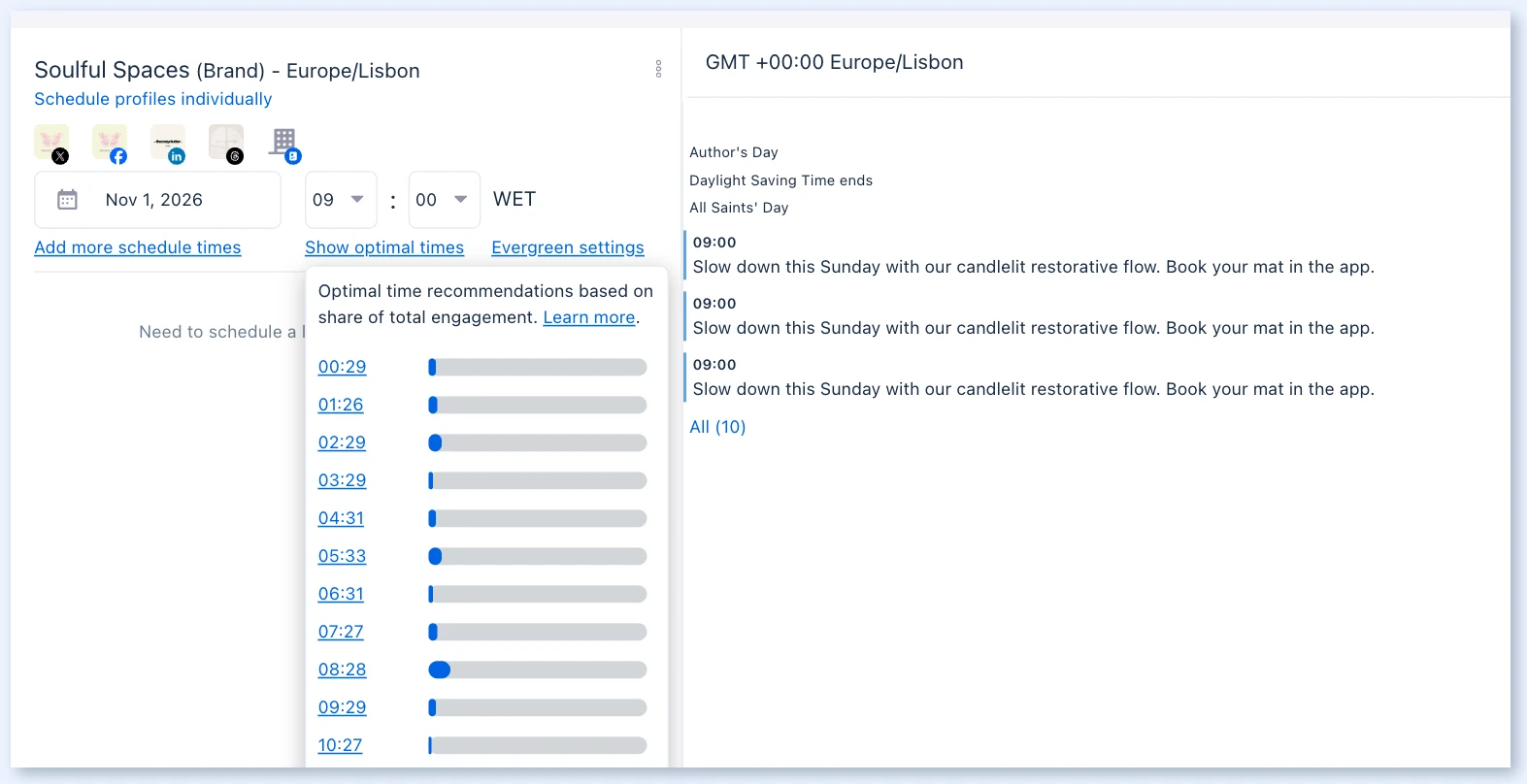1527x784 pixels.
Task: Expand All (10) scheduled posts
Action: 717,427
